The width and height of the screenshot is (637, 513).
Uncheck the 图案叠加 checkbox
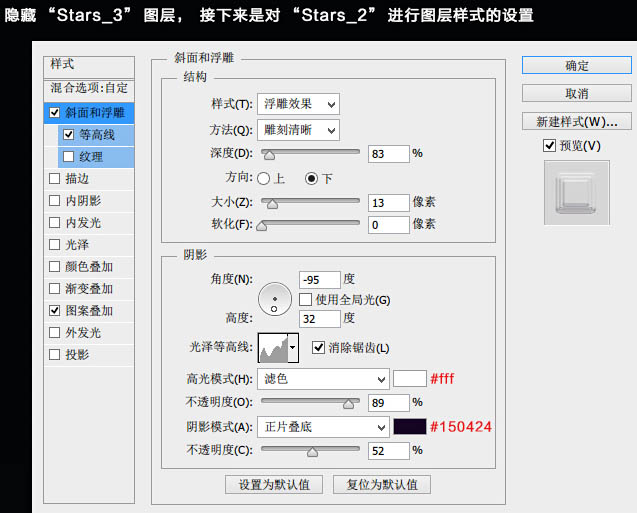point(54,311)
